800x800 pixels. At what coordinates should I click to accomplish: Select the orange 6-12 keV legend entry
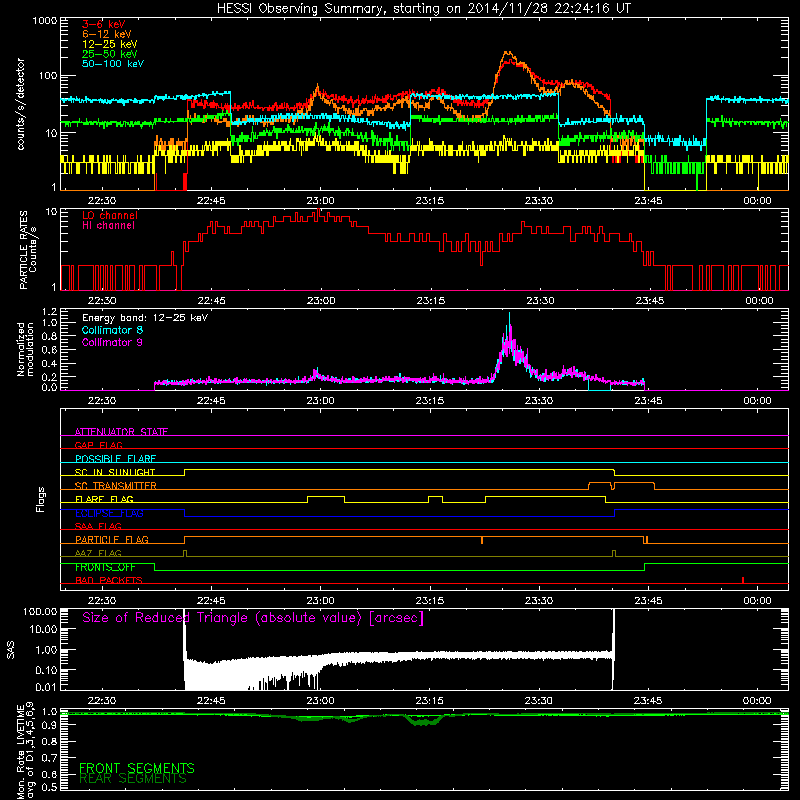tap(107, 34)
